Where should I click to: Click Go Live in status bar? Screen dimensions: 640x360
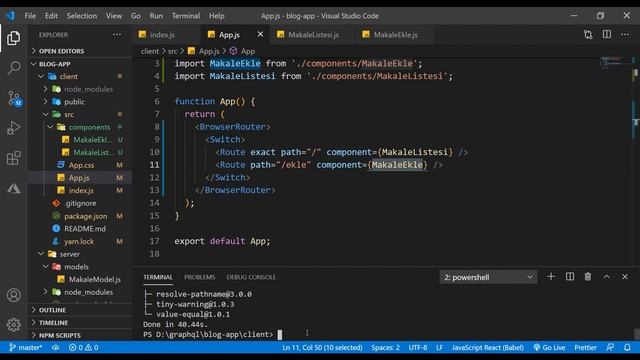[549, 347]
